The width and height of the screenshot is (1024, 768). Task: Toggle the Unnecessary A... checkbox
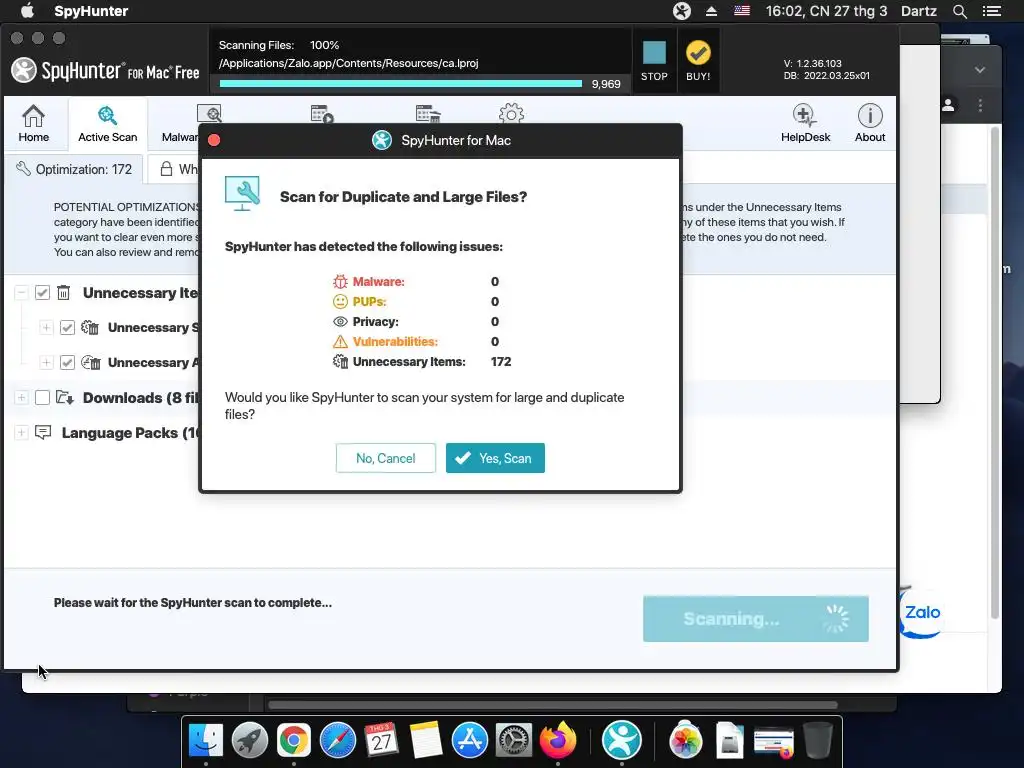[67, 362]
